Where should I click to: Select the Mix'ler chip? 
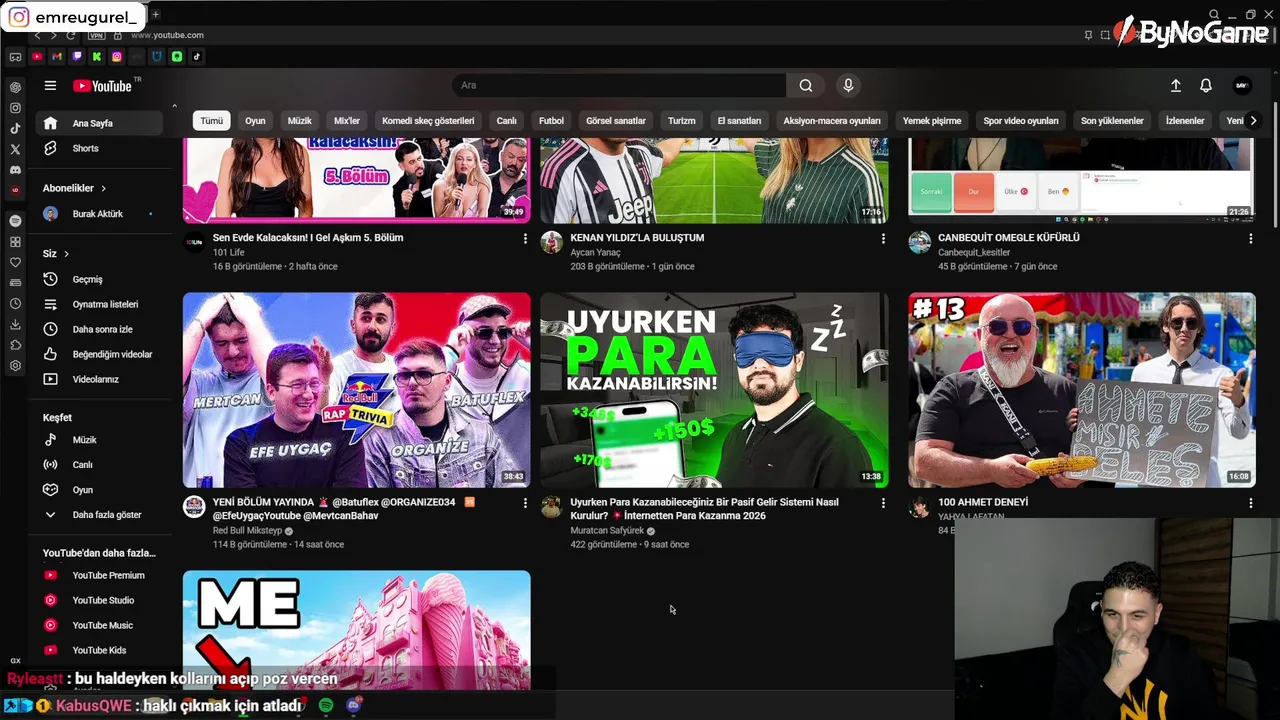(x=346, y=121)
